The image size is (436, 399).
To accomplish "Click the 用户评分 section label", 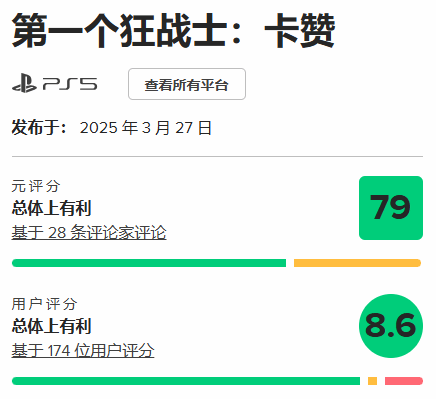I will 44,304.
